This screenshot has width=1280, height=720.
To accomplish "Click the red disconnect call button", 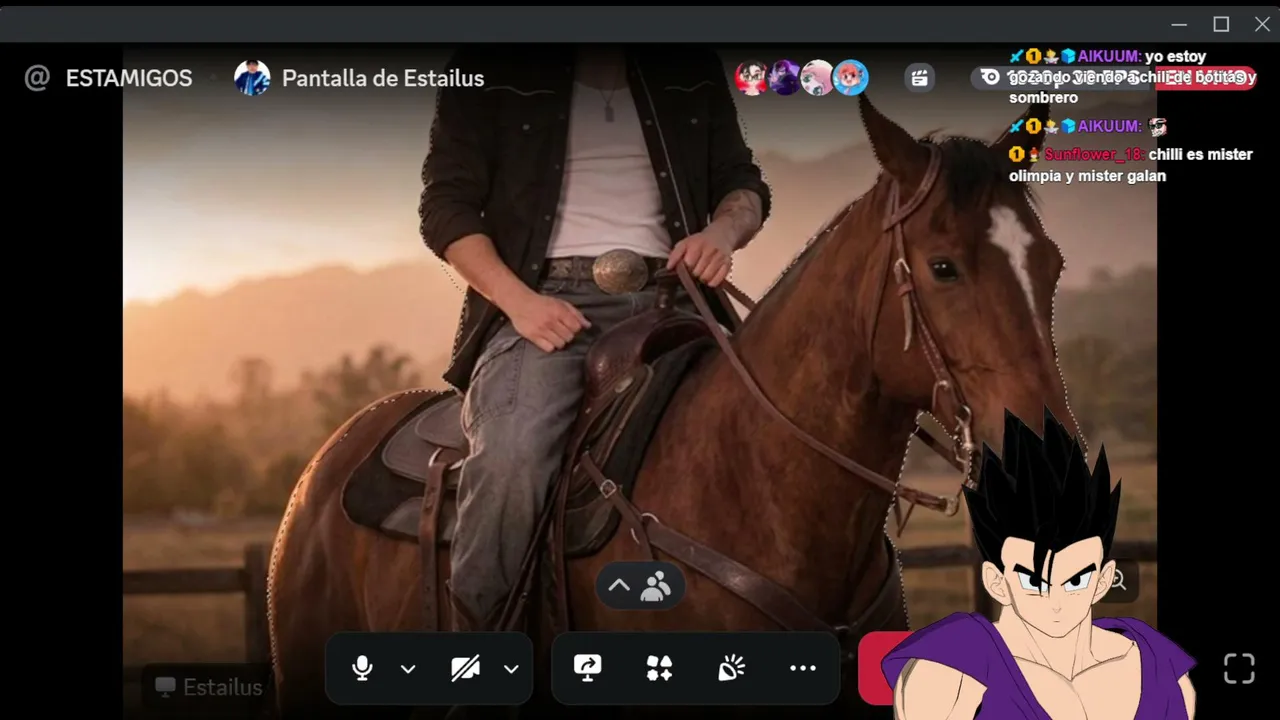I will (885, 668).
